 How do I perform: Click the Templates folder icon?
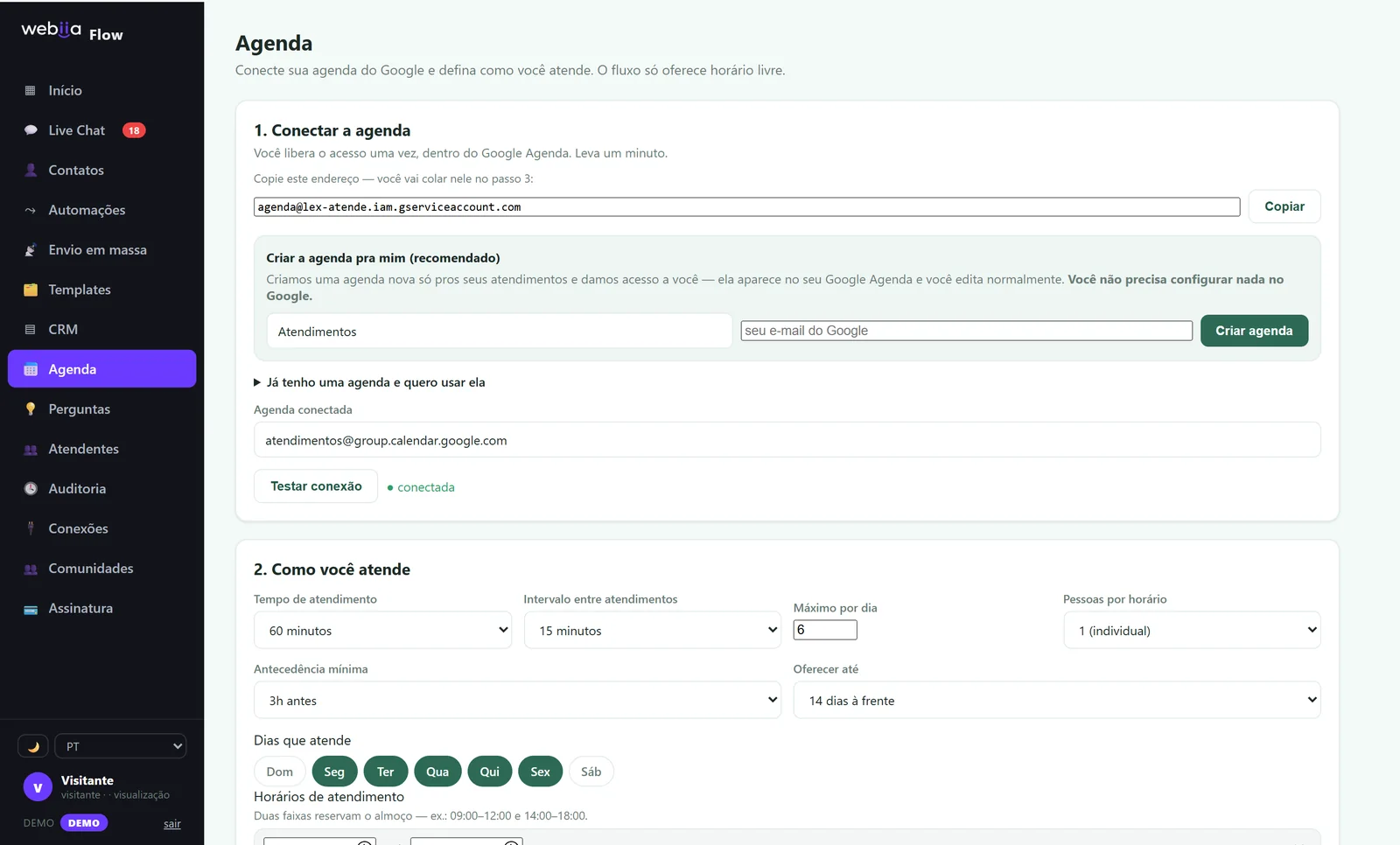(31, 290)
